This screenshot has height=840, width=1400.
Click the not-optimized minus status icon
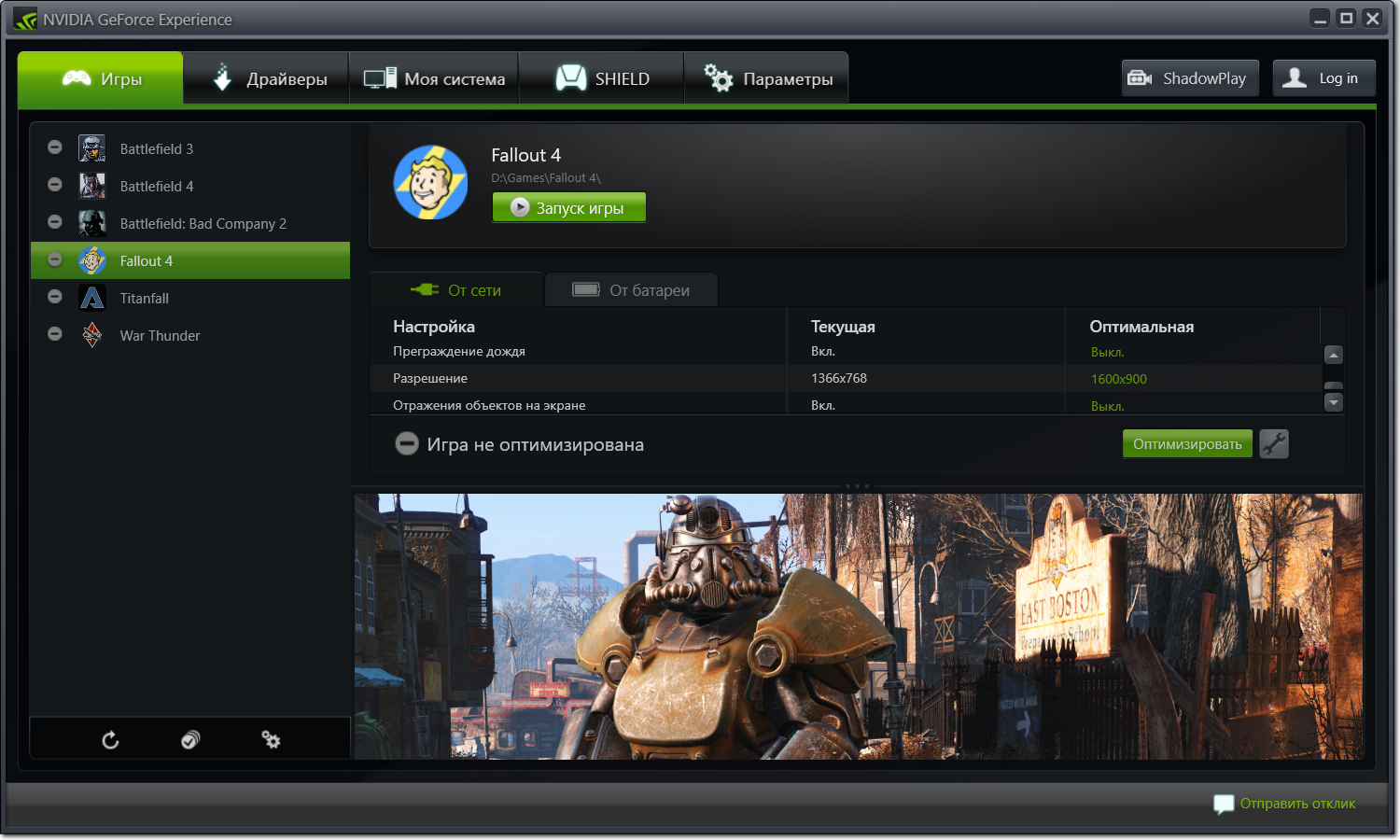click(x=407, y=444)
